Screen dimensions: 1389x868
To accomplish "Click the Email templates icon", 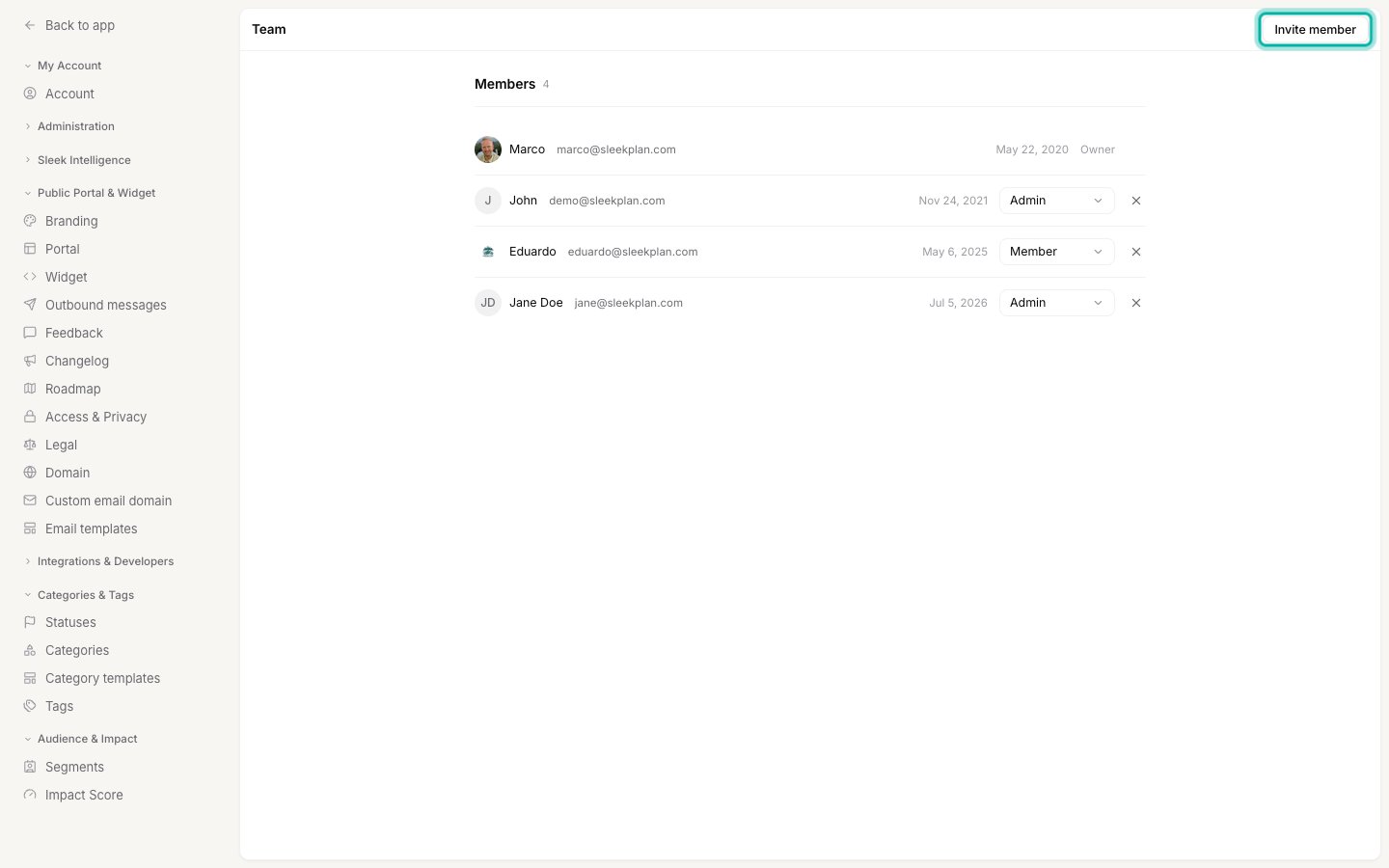I will pyautogui.click(x=30, y=529).
